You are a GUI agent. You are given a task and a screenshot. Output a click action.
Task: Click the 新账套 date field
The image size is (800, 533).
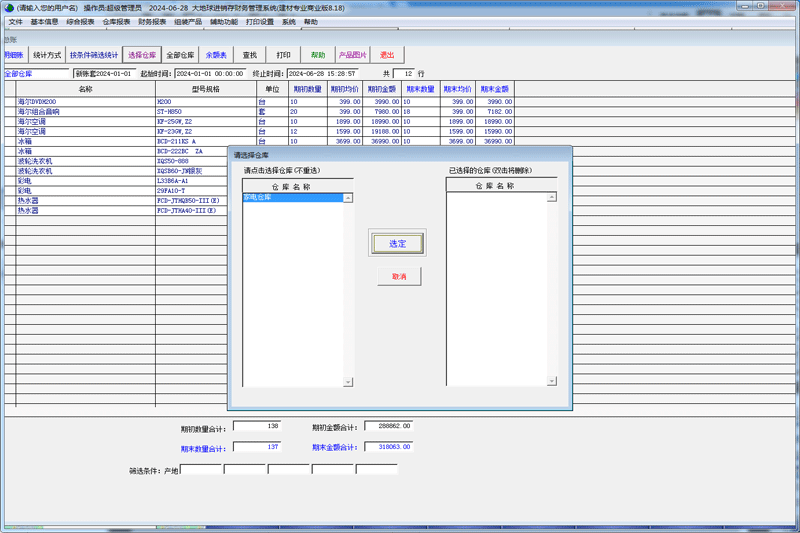click(x=105, y=74)
